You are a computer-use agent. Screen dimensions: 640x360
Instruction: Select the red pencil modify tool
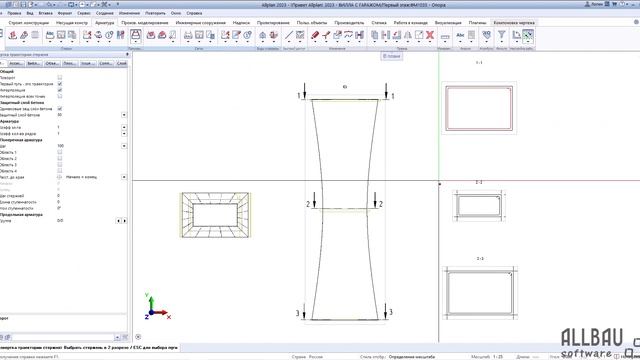coord(315,35)
